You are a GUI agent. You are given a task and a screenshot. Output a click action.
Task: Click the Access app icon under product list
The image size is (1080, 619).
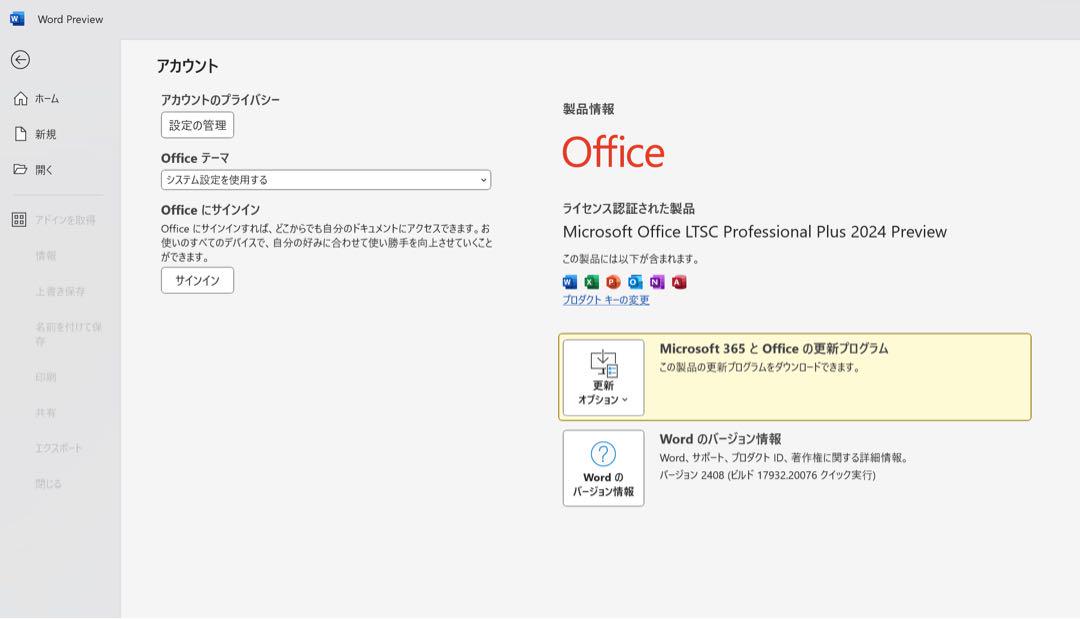(x=679, y=282)
